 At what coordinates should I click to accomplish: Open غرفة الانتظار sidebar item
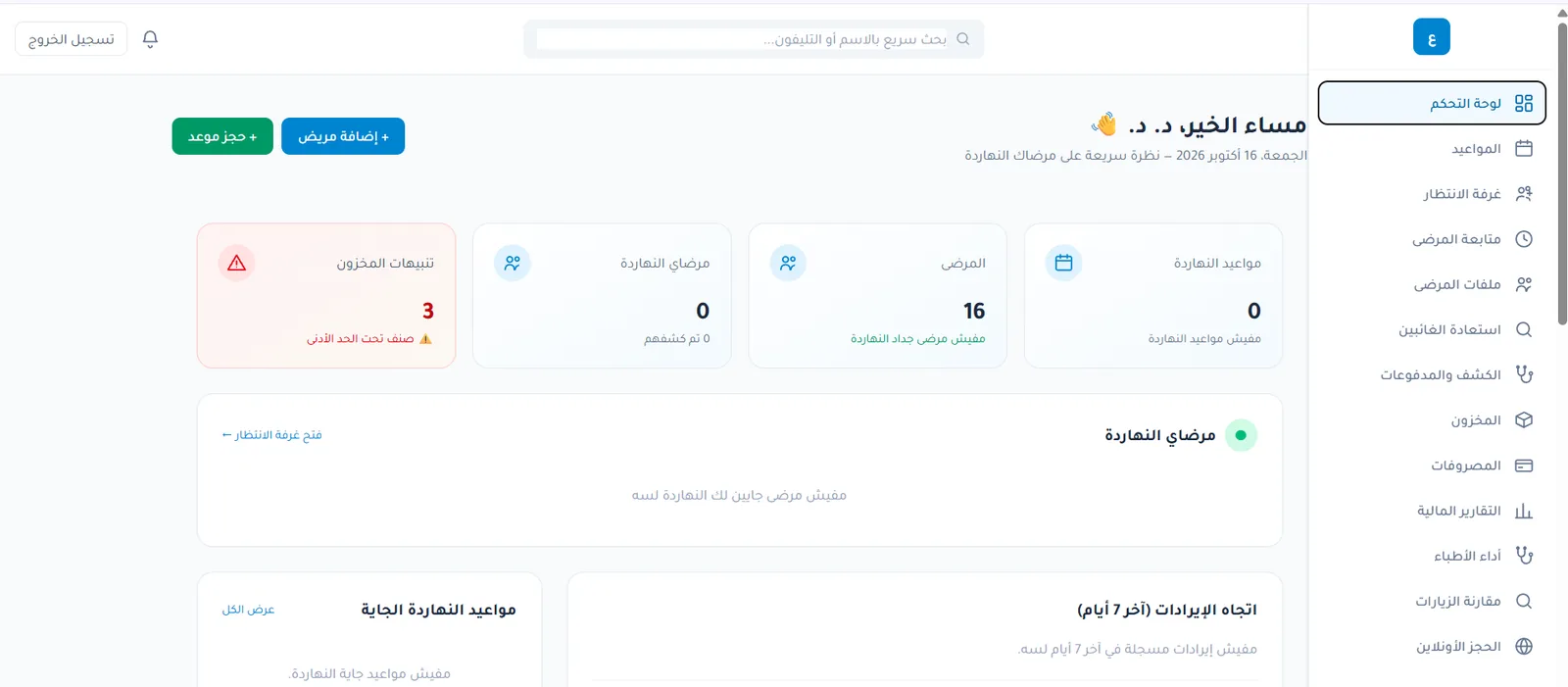(1432, 194)
